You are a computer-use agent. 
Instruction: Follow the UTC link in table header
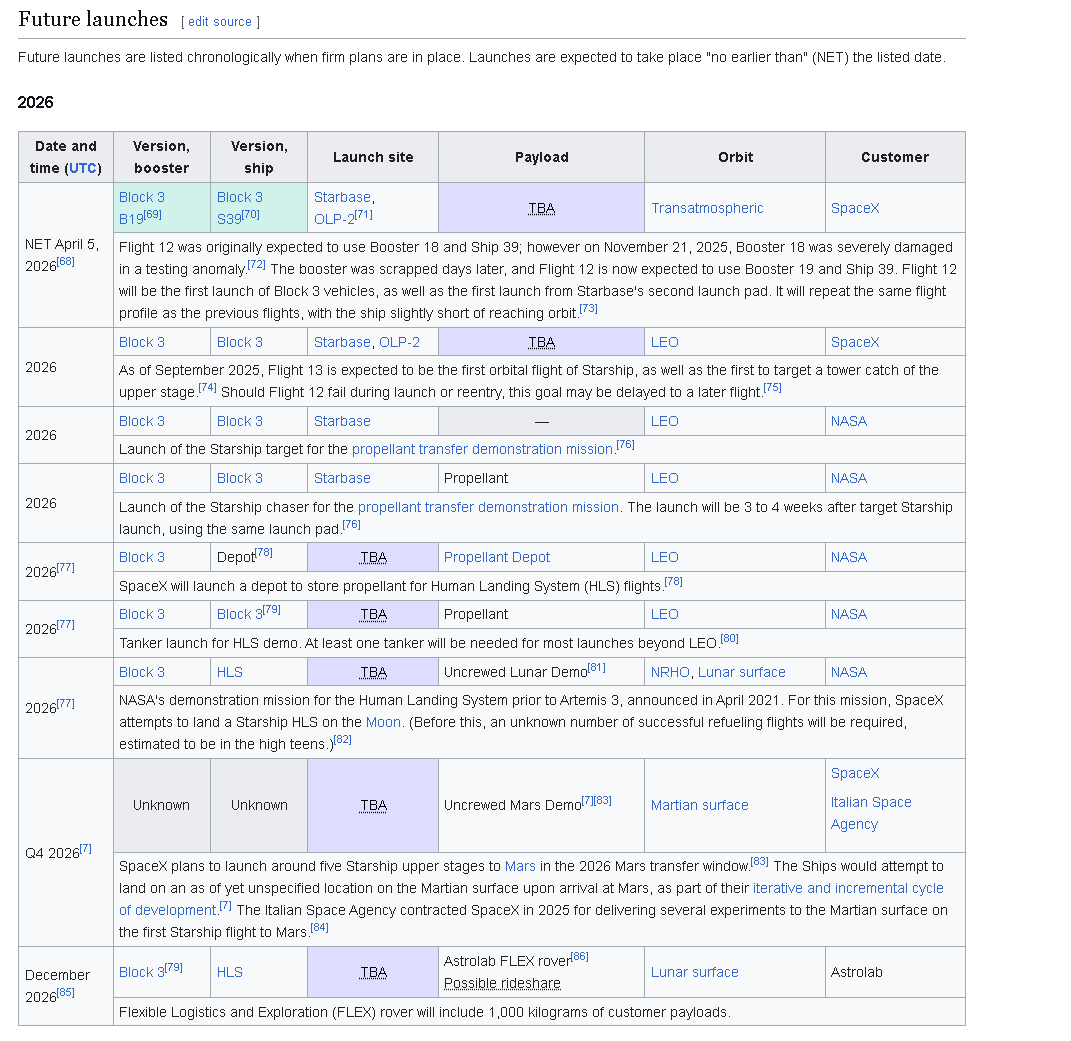click(x=83, y=168)
